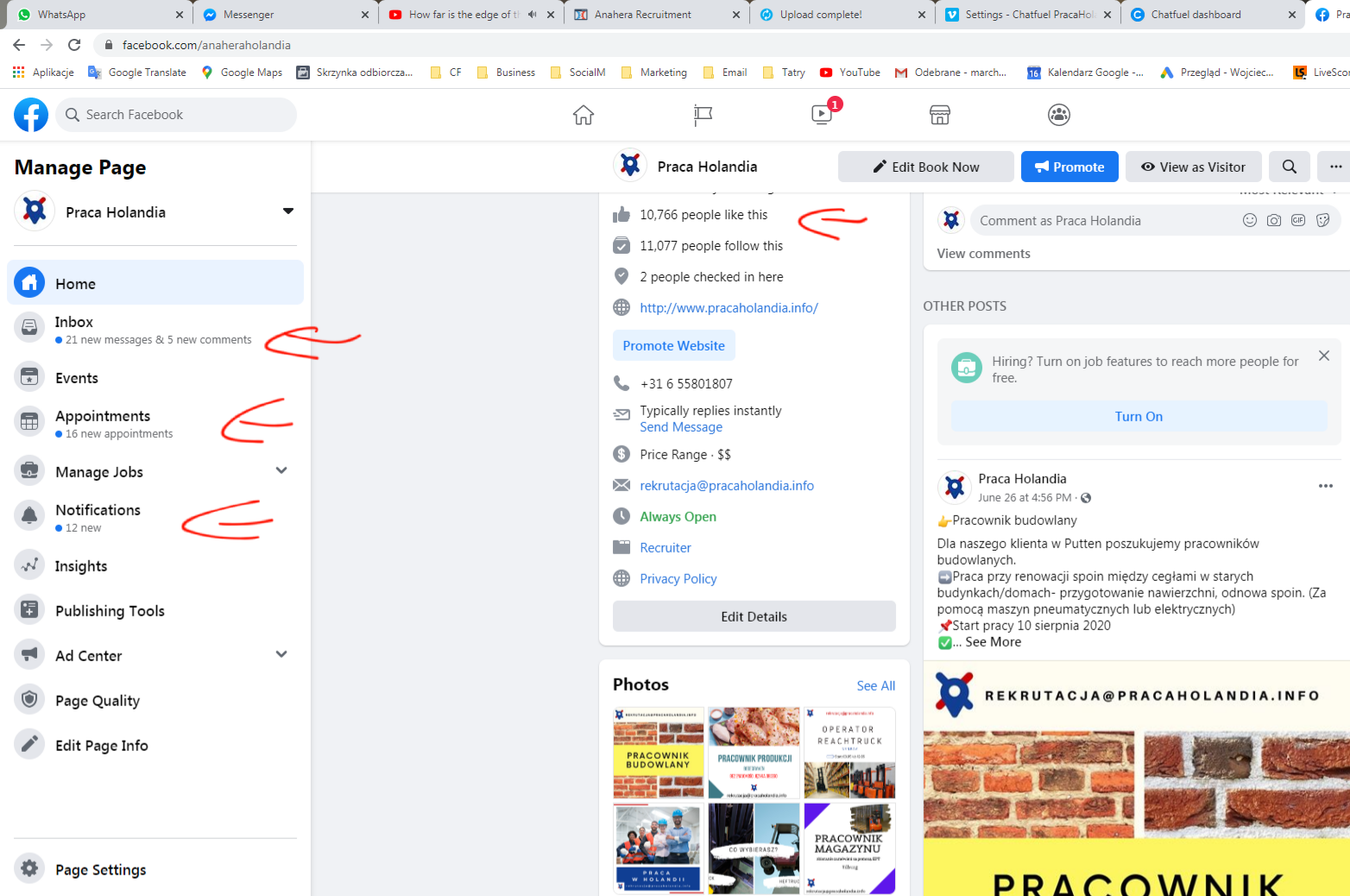Click the browser back arrow
The width and height of the screenshot is (1350, 896).
coord(19,45)
